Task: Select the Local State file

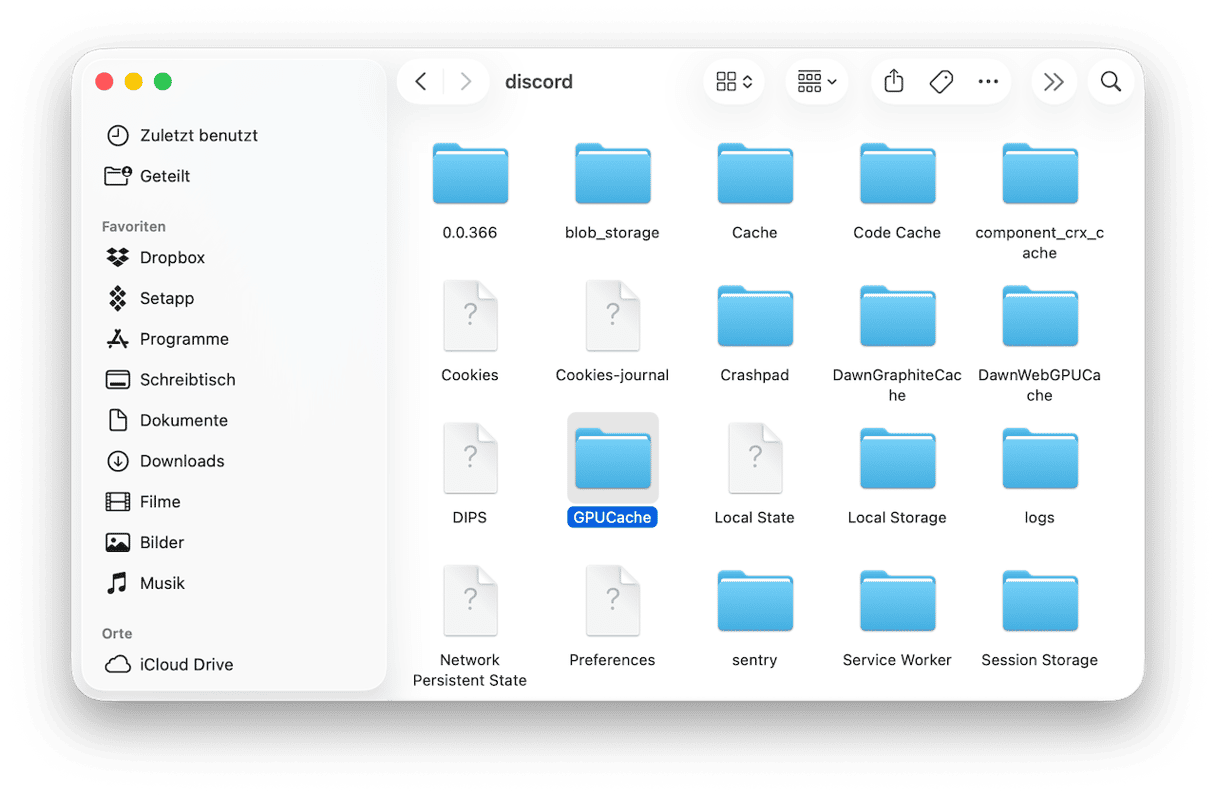Action: tap(755, 459)
